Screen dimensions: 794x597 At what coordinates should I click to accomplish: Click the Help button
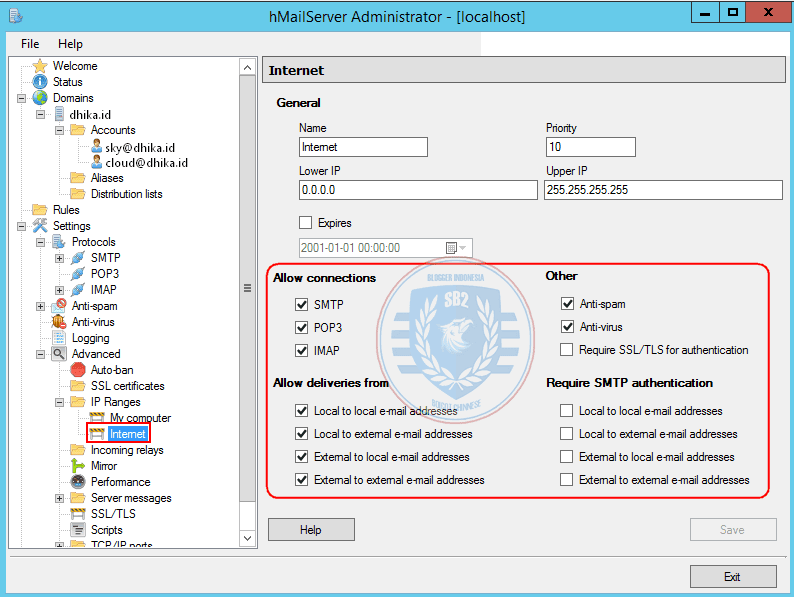click(x=311, y=530)
